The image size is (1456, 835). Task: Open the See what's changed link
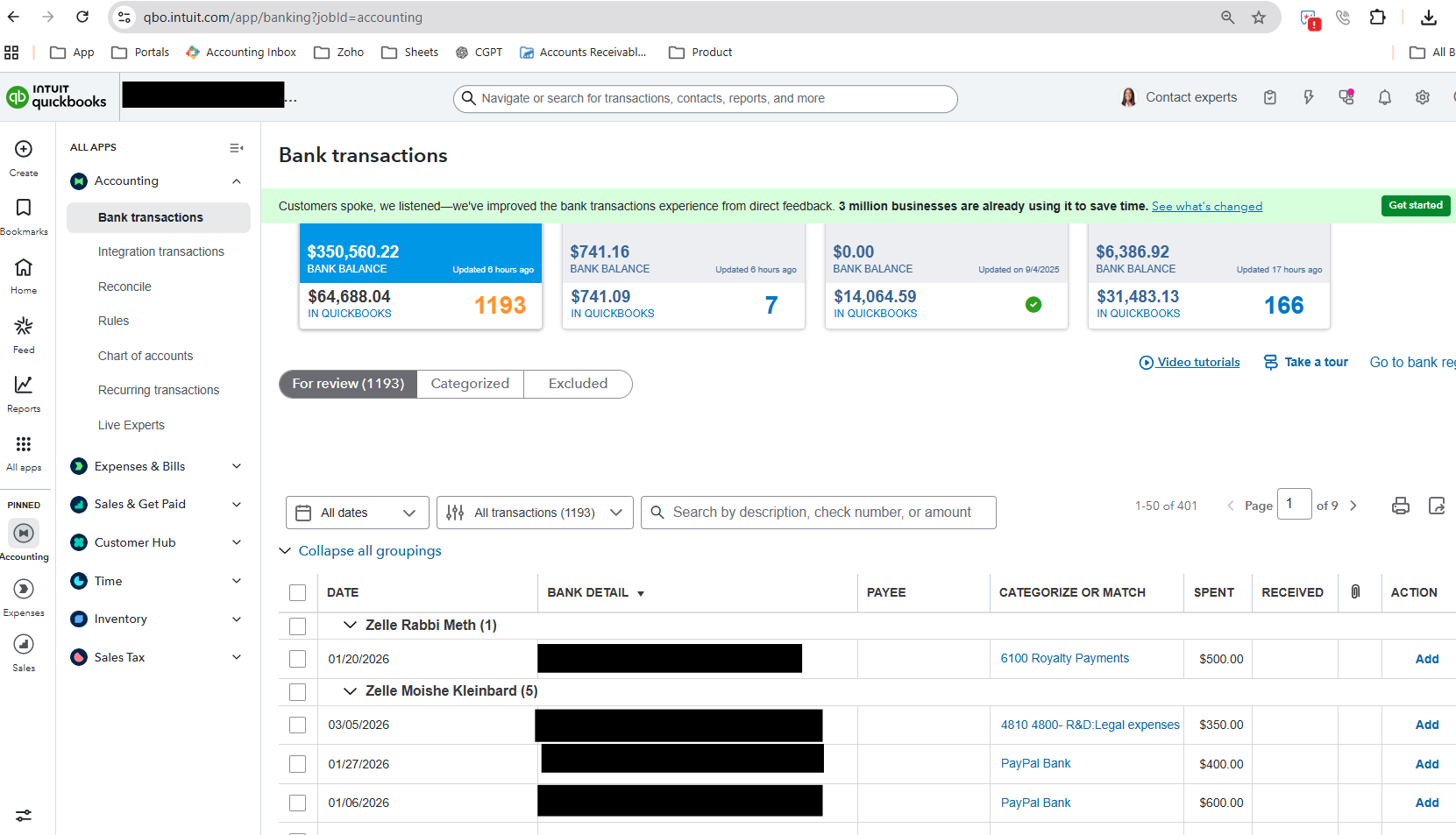point(1207,207)
